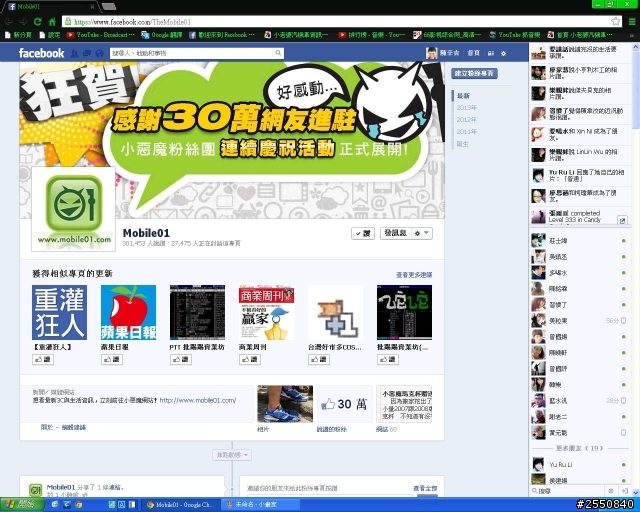Hide the chat sidebar with the arrow icon
The height and width of the screenshot is (512, 640).
click(624, 491)
